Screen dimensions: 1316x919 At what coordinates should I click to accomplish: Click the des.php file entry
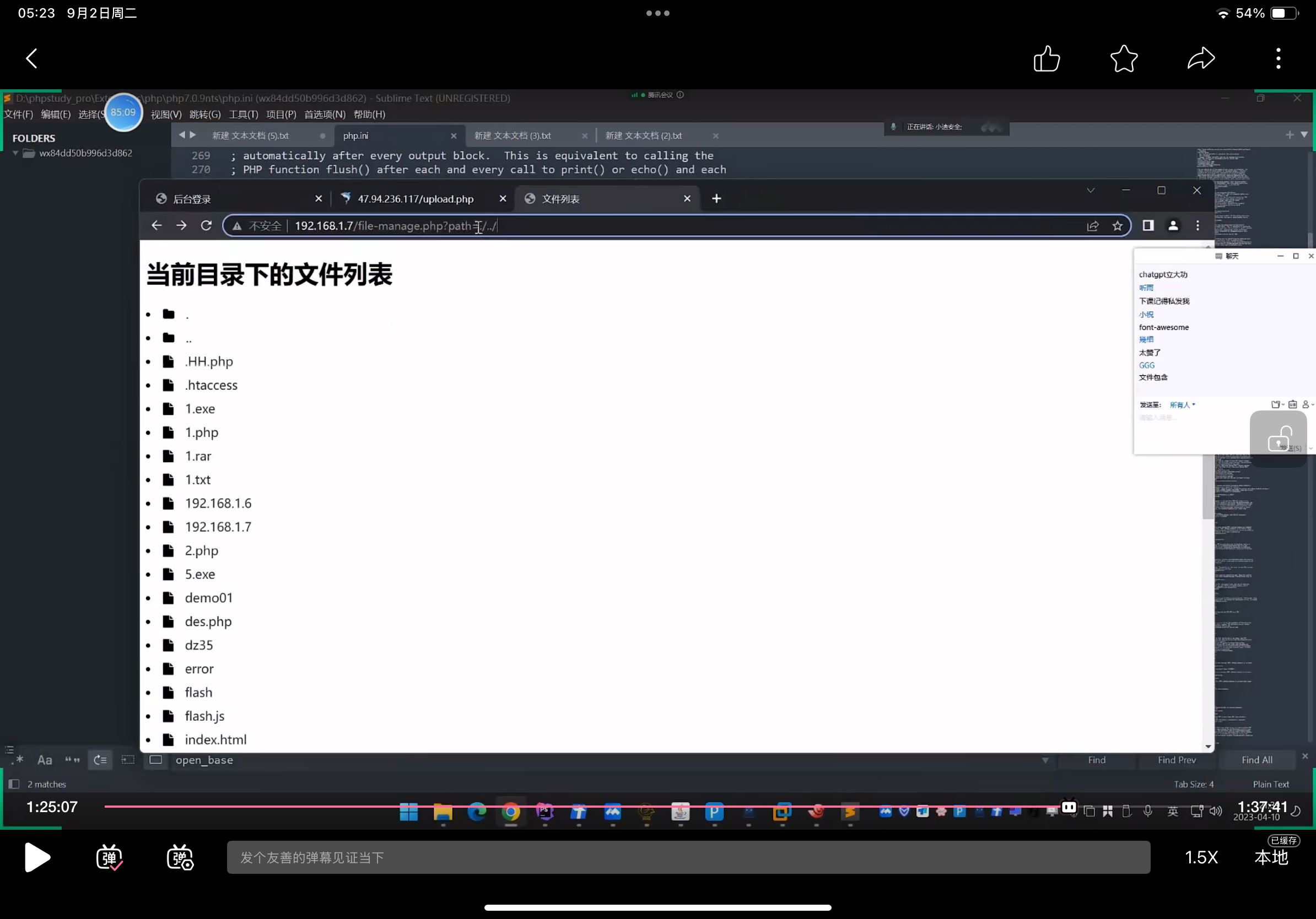208,621
